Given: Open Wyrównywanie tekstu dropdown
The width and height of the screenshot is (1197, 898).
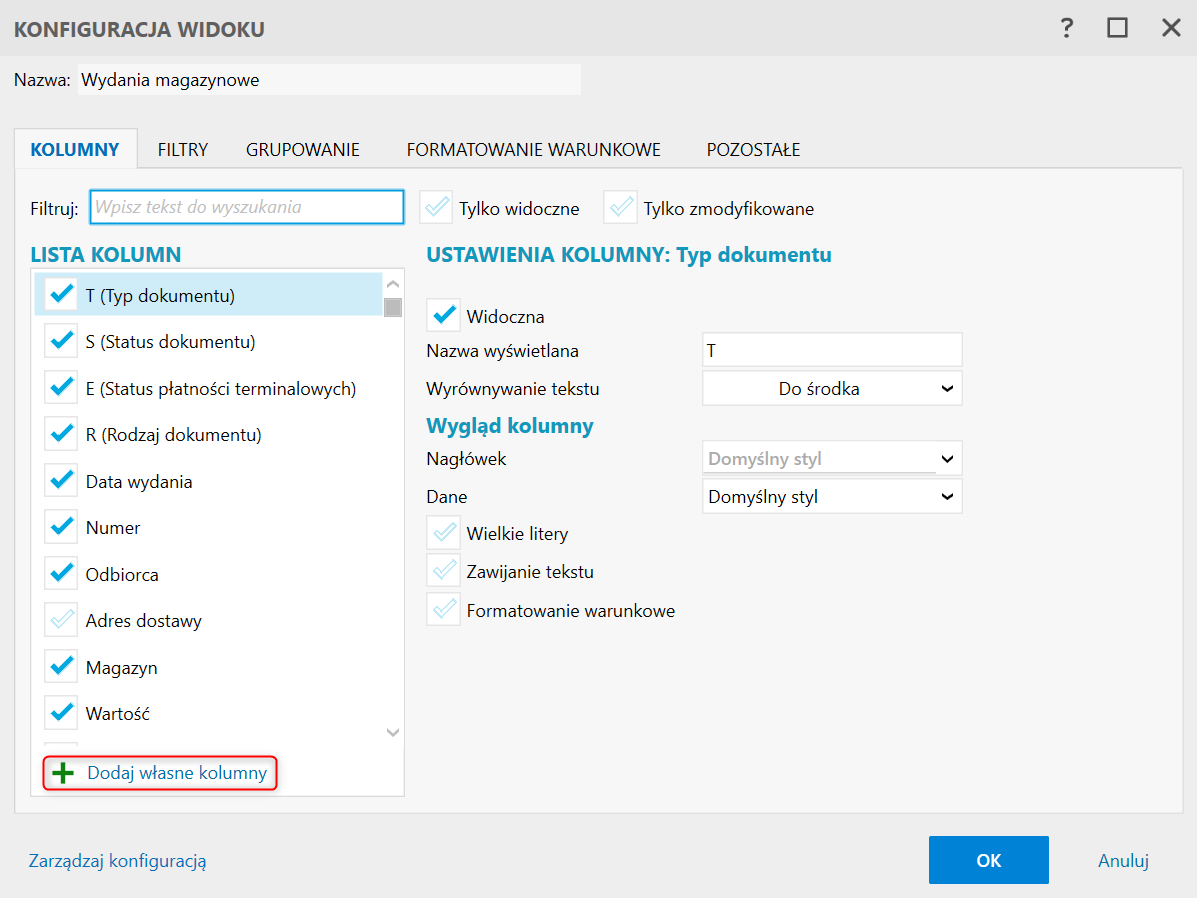Looking at the screenshot, I should (x=832, y=389).
